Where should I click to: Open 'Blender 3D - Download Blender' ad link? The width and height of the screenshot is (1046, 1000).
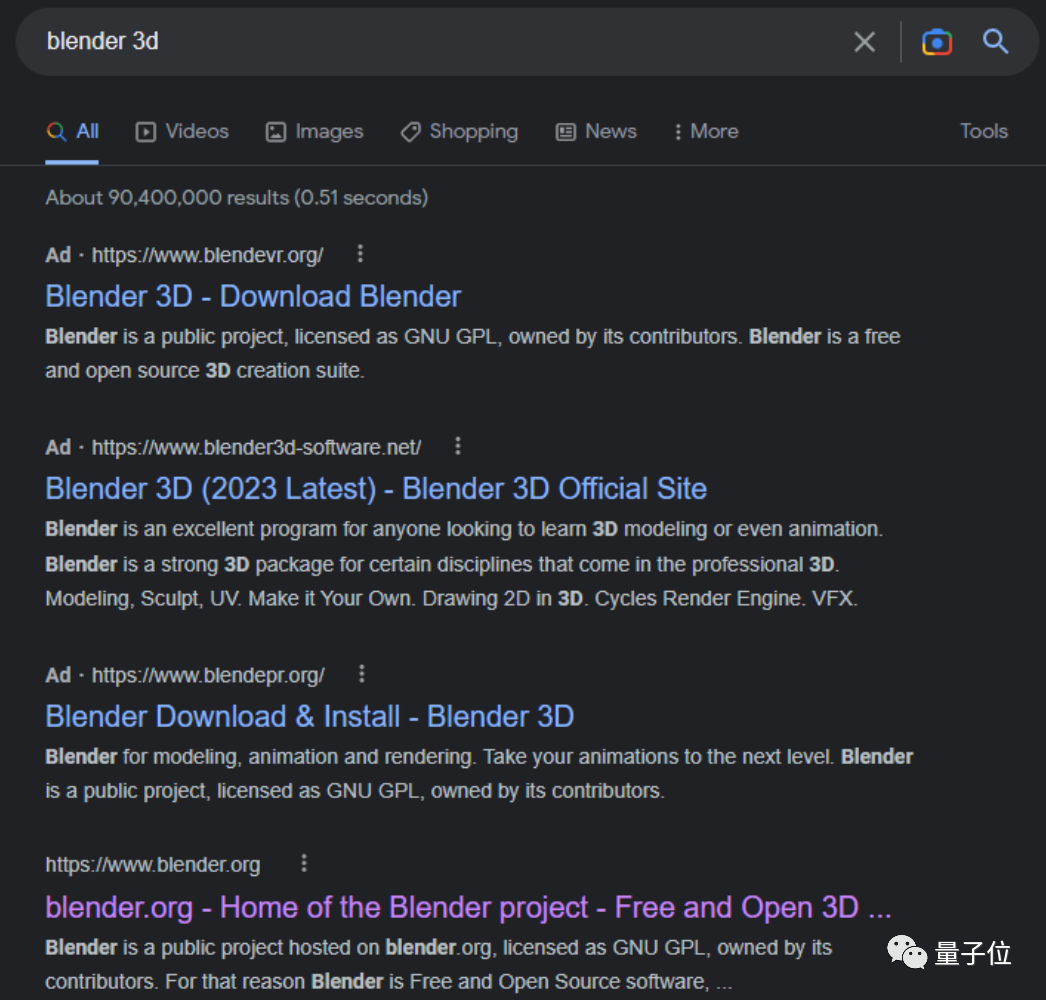point(253,297)
